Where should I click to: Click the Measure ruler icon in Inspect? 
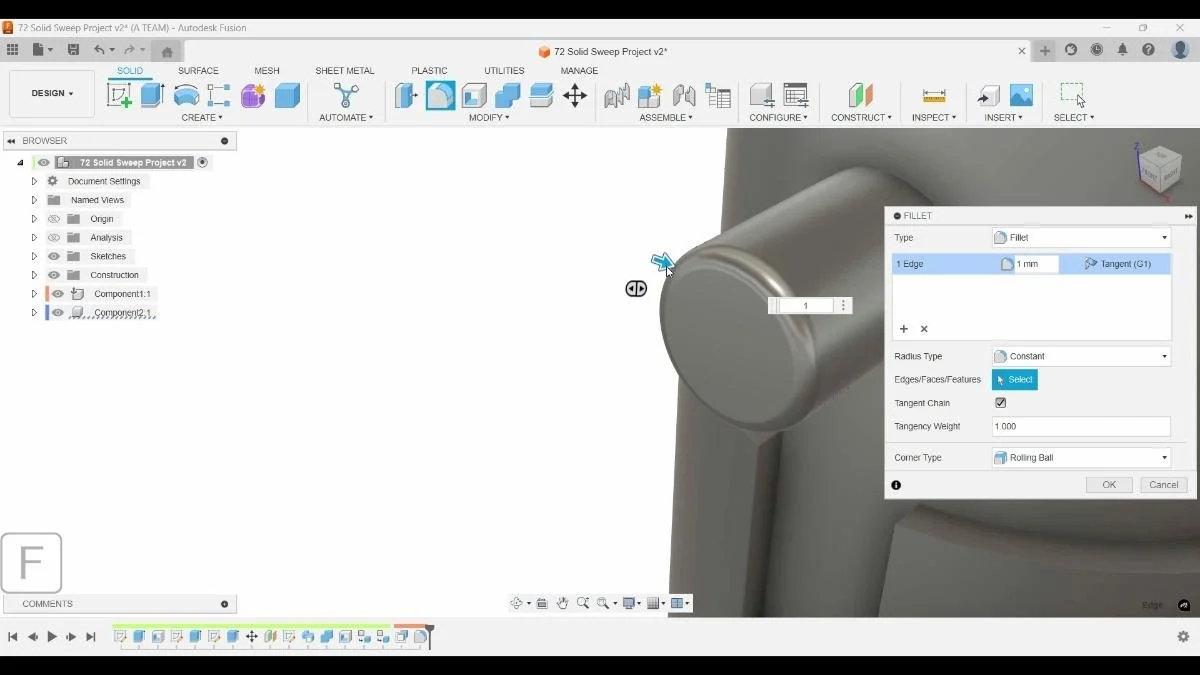click(934, 95)
